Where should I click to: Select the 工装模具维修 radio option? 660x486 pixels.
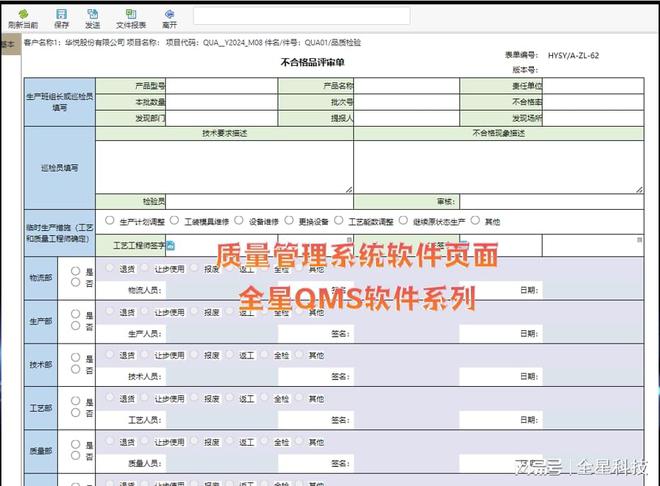[x=174, y=220]
